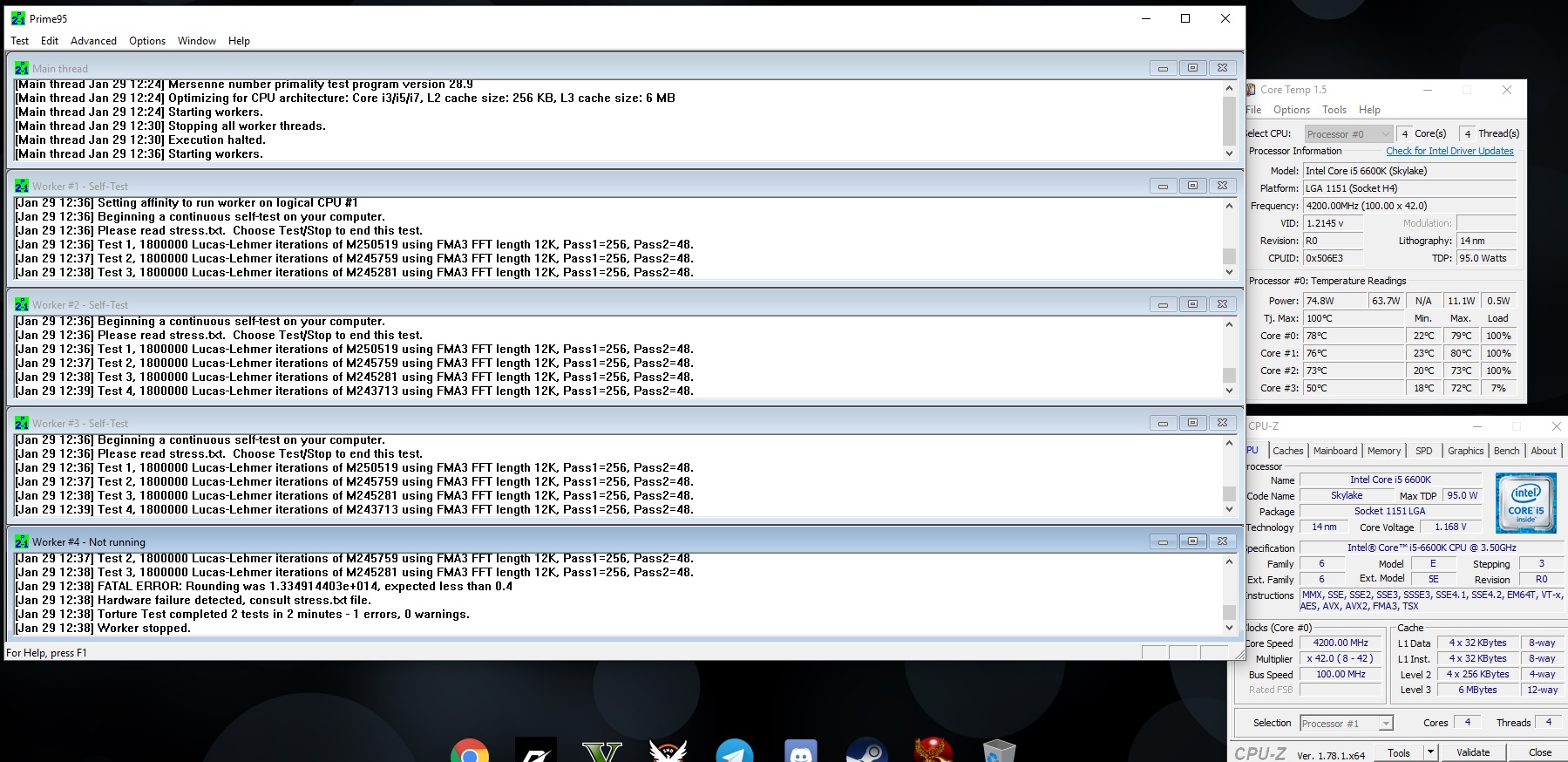Minimize the Main thread child window
This screenshot has width=1568, height=762.
point(1163,68)
